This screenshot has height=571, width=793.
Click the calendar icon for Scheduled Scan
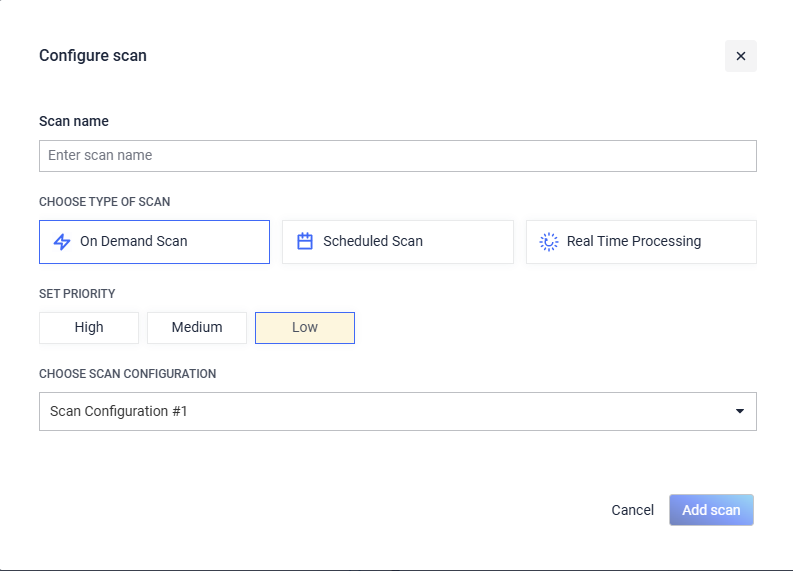coord(304,241)
